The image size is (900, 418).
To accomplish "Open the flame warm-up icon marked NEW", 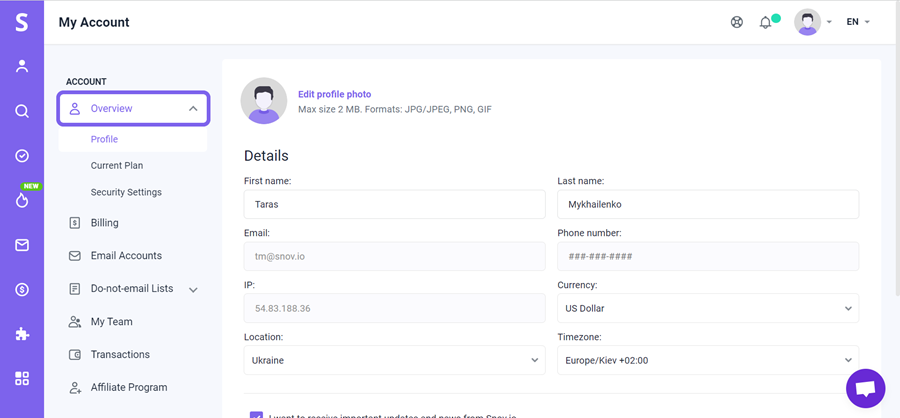I will pyautogui.click(x=22, y=200).
